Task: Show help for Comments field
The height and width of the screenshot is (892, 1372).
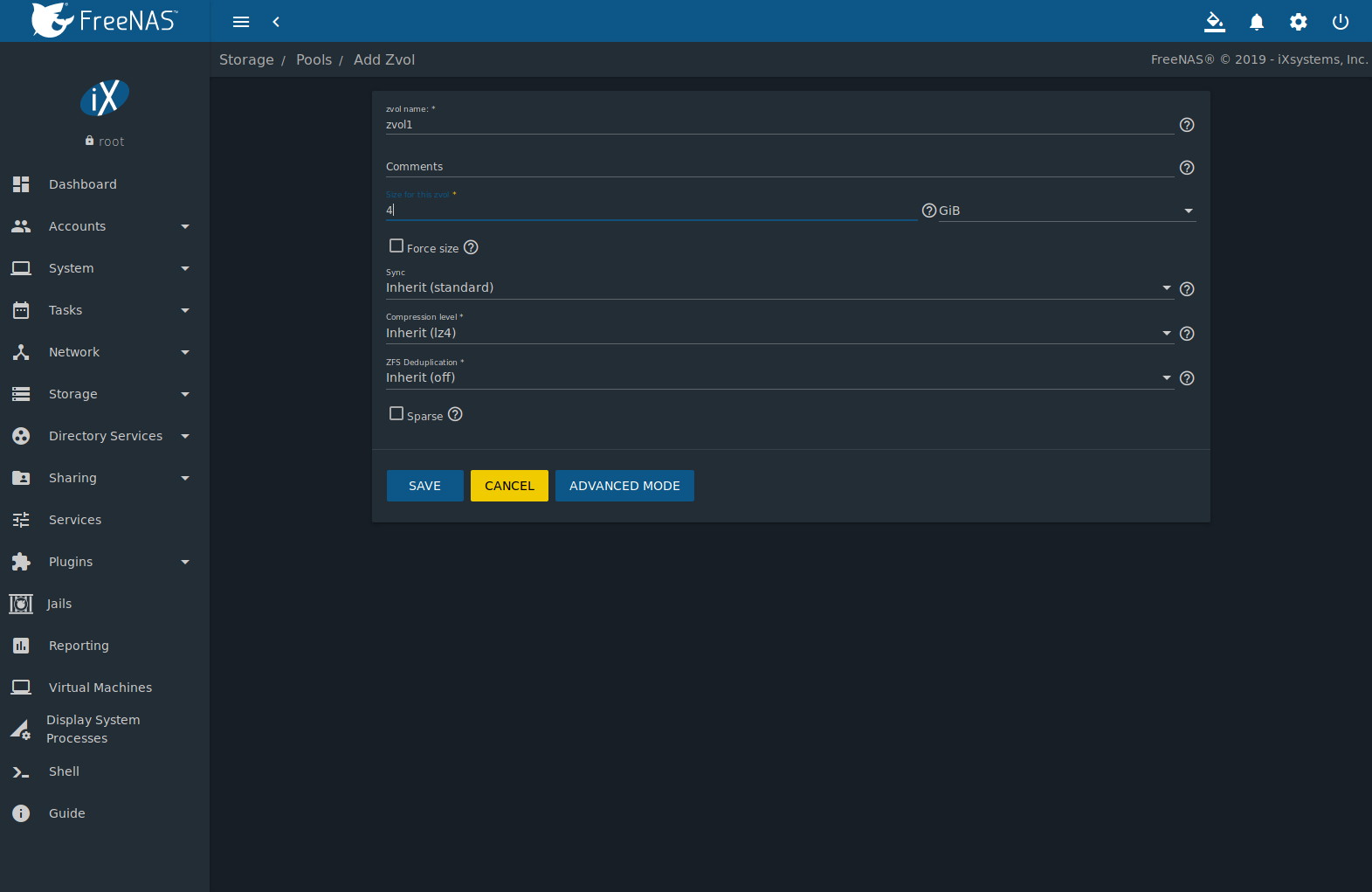Action: 1187,168
